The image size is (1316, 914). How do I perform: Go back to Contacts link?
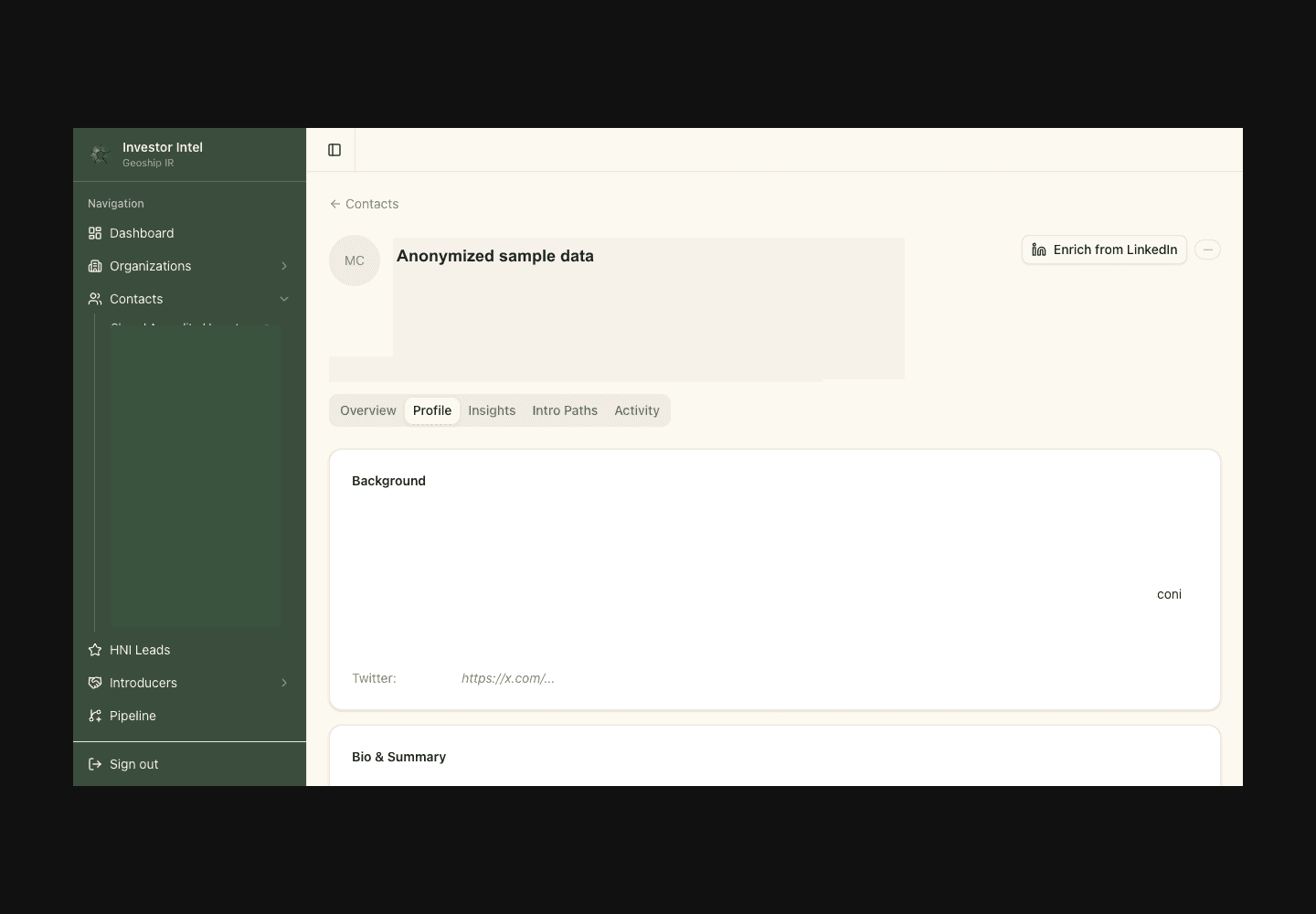(x=364, y=204)
